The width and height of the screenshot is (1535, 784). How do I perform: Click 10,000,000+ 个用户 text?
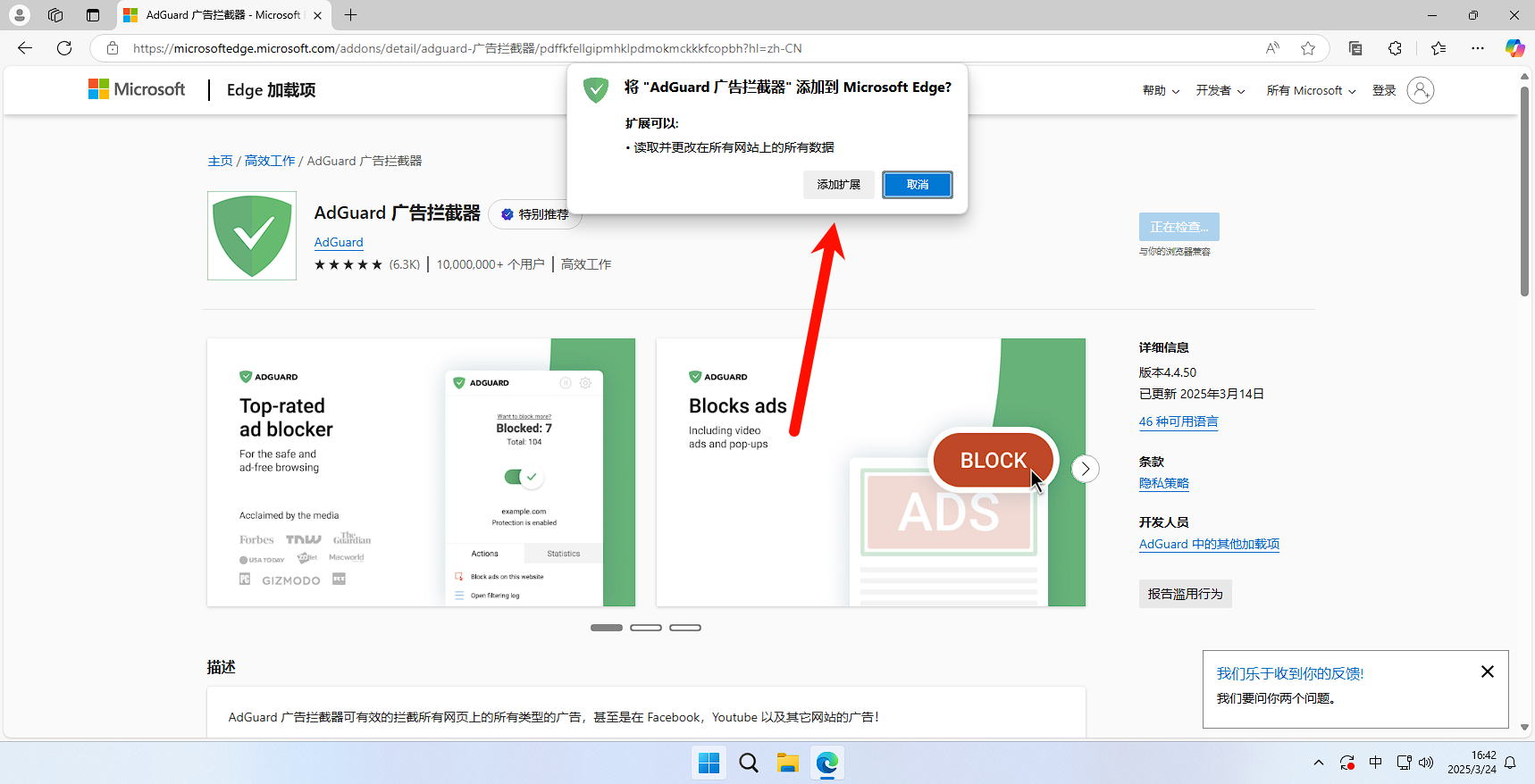point(491,264)
